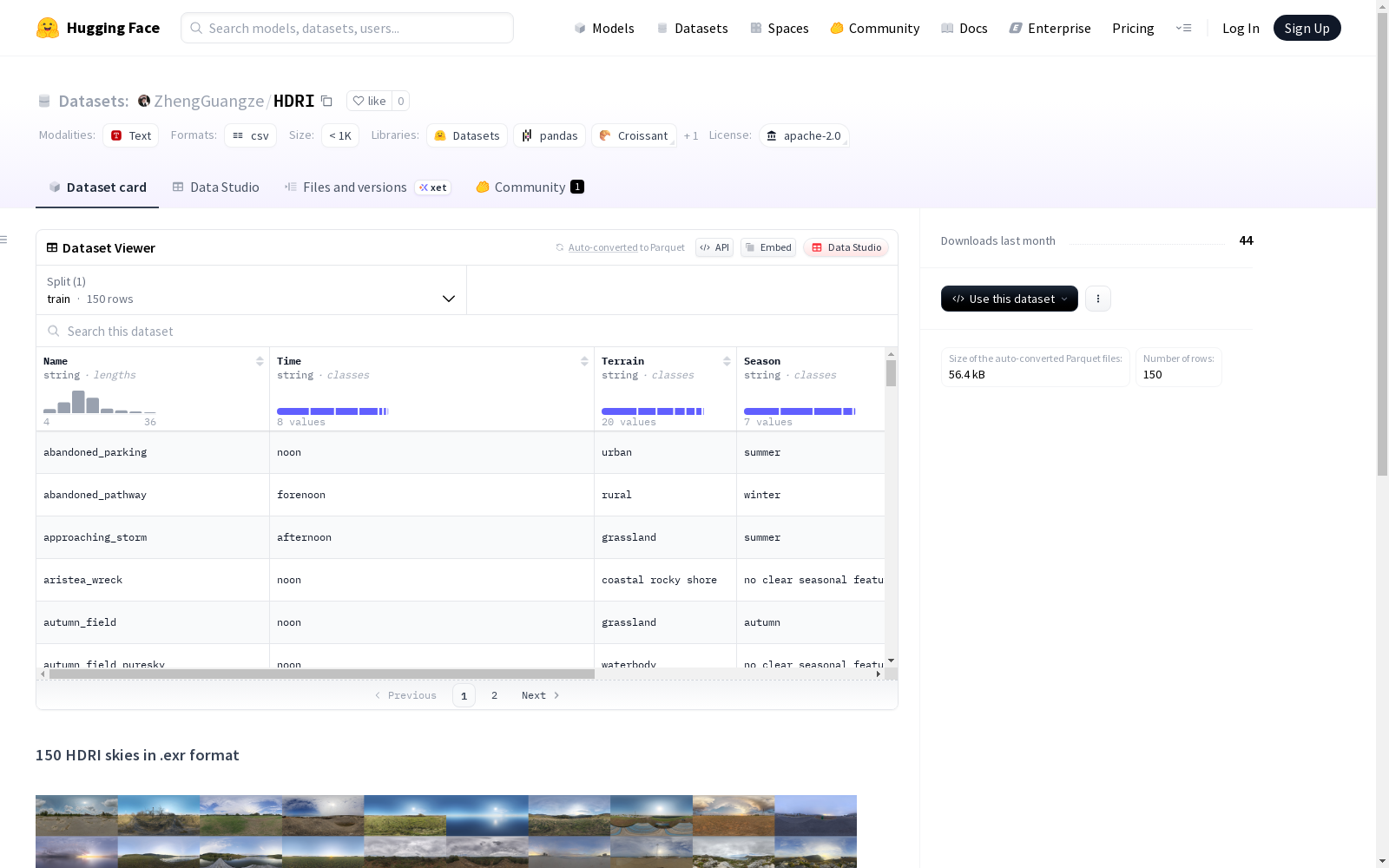Click the coastal rocky shore terrain cell
1389x868 pixels.
(665, 580)
